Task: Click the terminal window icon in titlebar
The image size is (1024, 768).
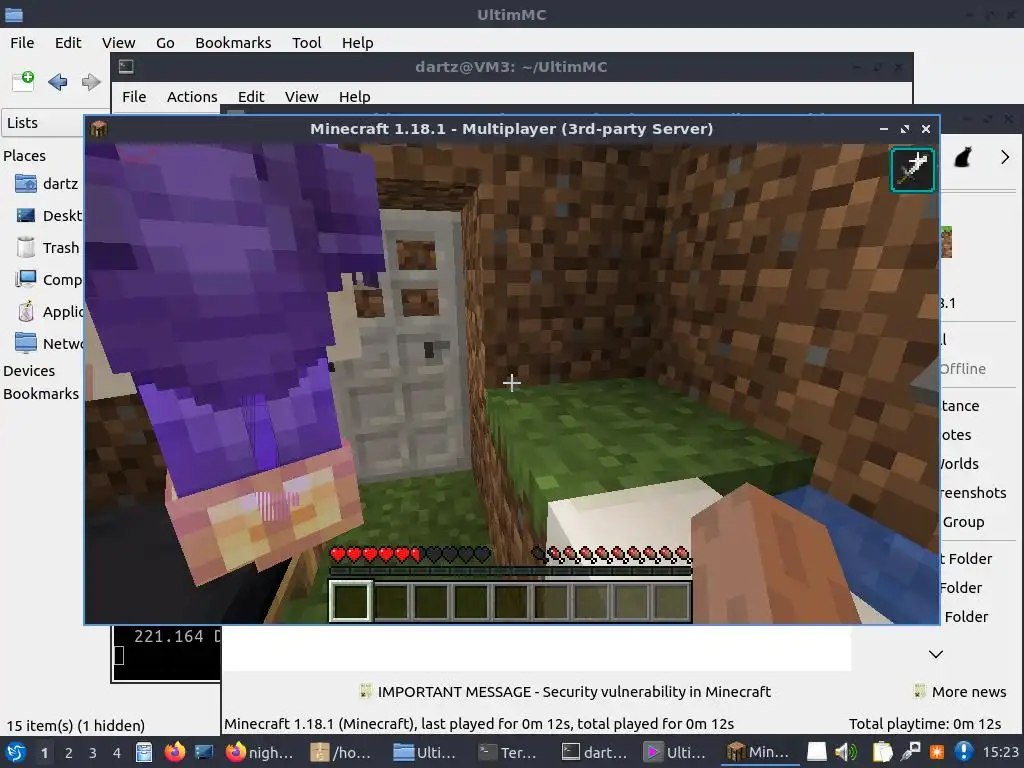Action: tap(126, 67)
